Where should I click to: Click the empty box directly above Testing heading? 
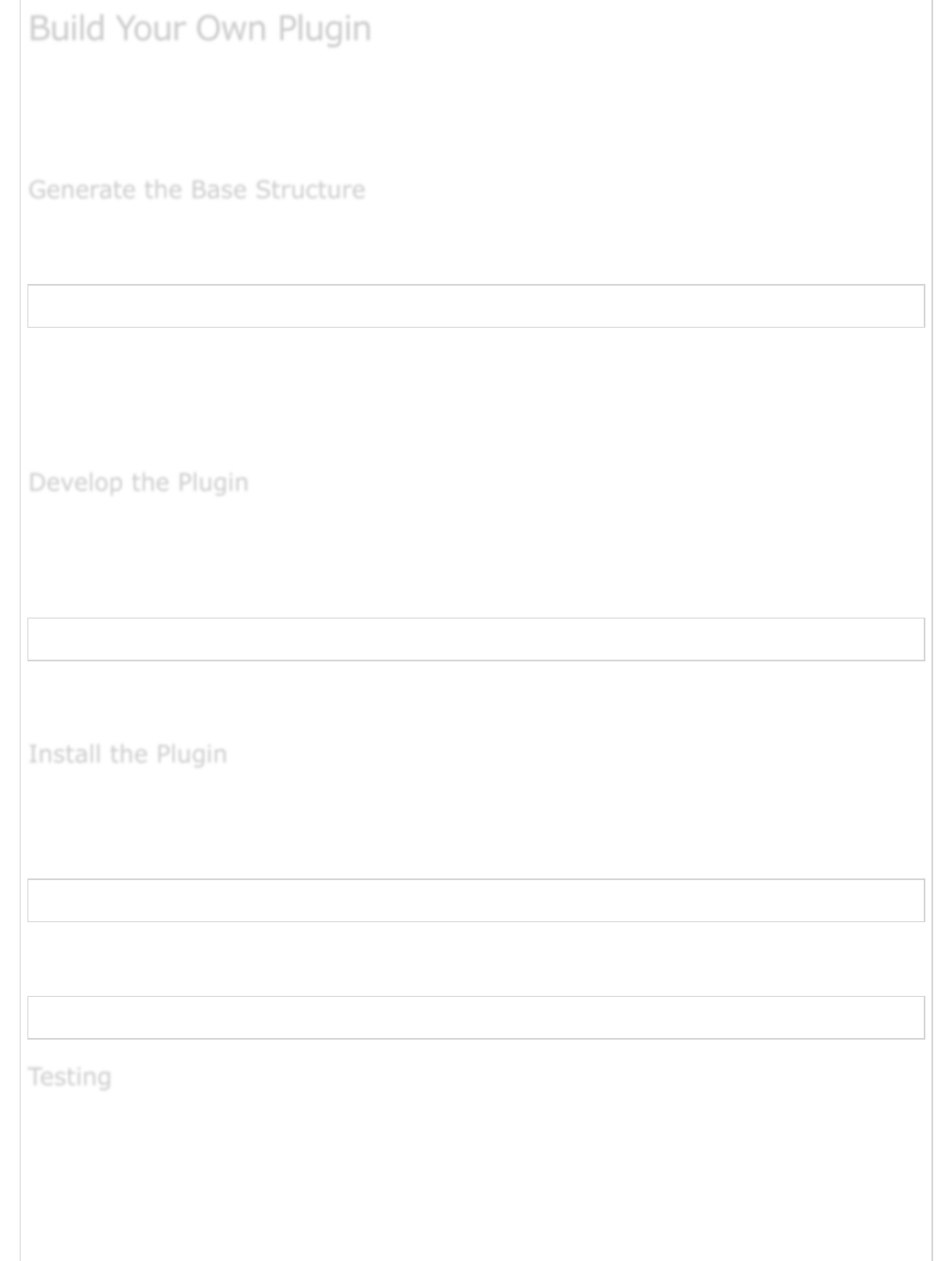pos(476,1017)
